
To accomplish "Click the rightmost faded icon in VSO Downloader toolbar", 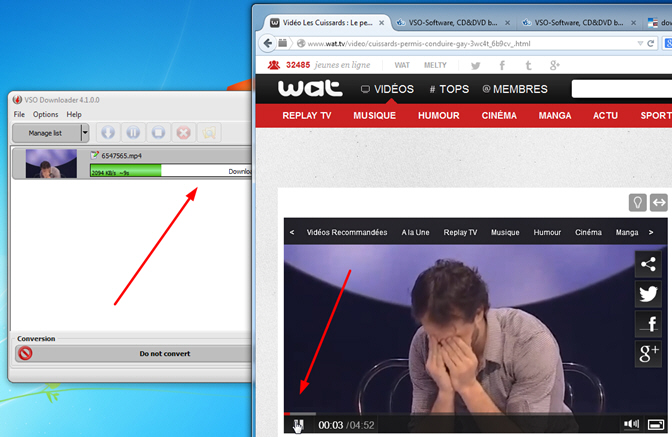I will [209, 133].
